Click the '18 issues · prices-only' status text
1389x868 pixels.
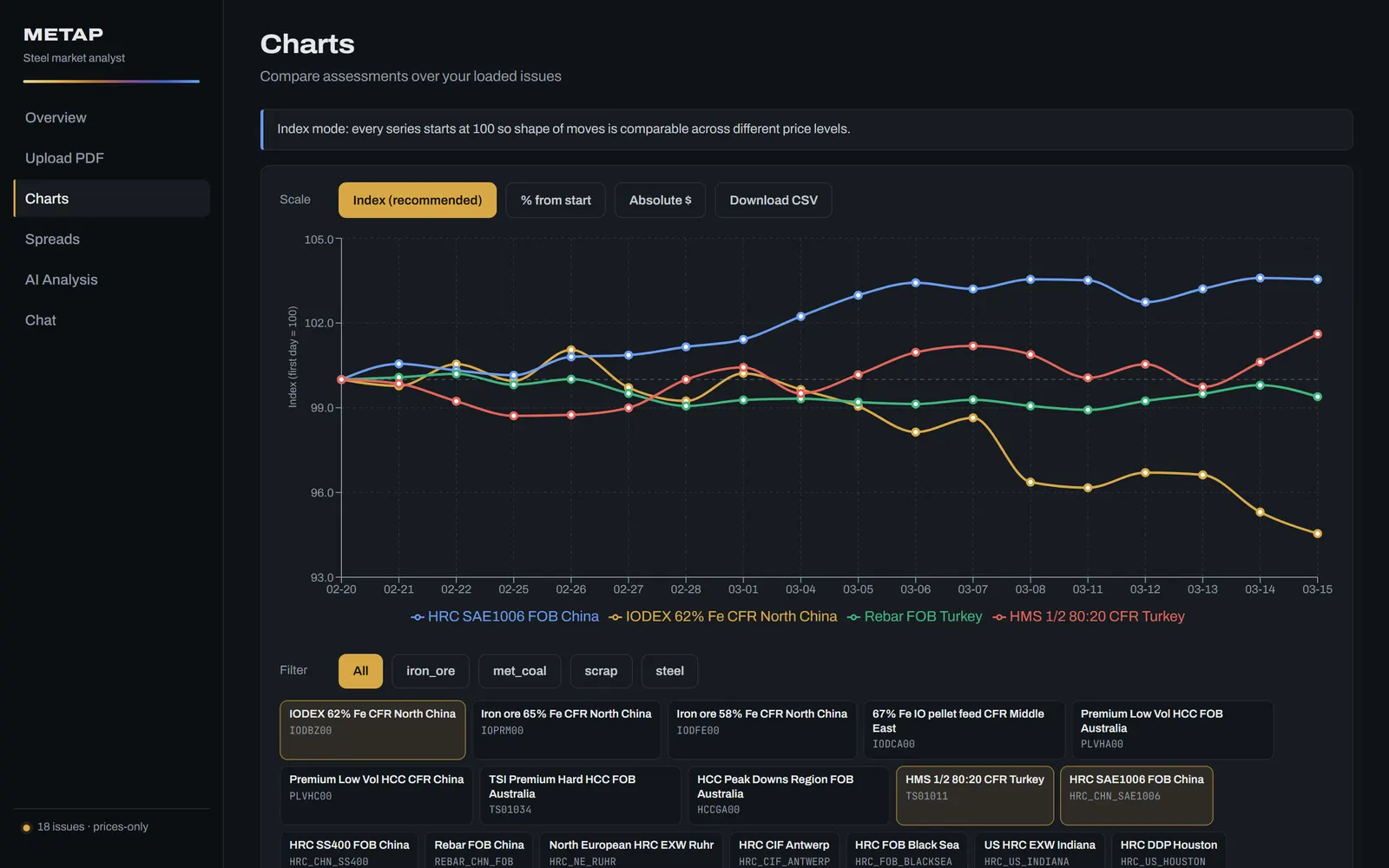tap(93, 826)
